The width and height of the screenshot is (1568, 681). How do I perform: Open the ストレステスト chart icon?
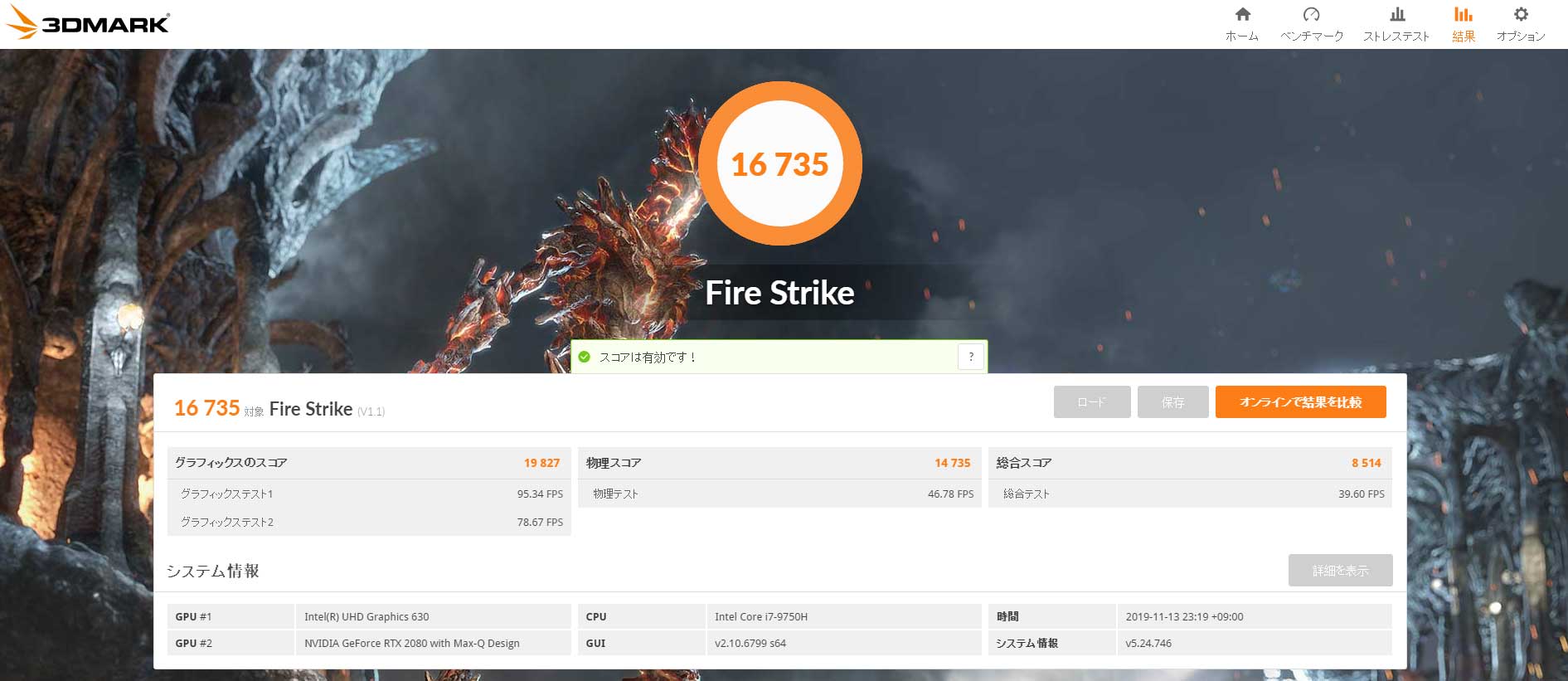[x=1397, y=14]
